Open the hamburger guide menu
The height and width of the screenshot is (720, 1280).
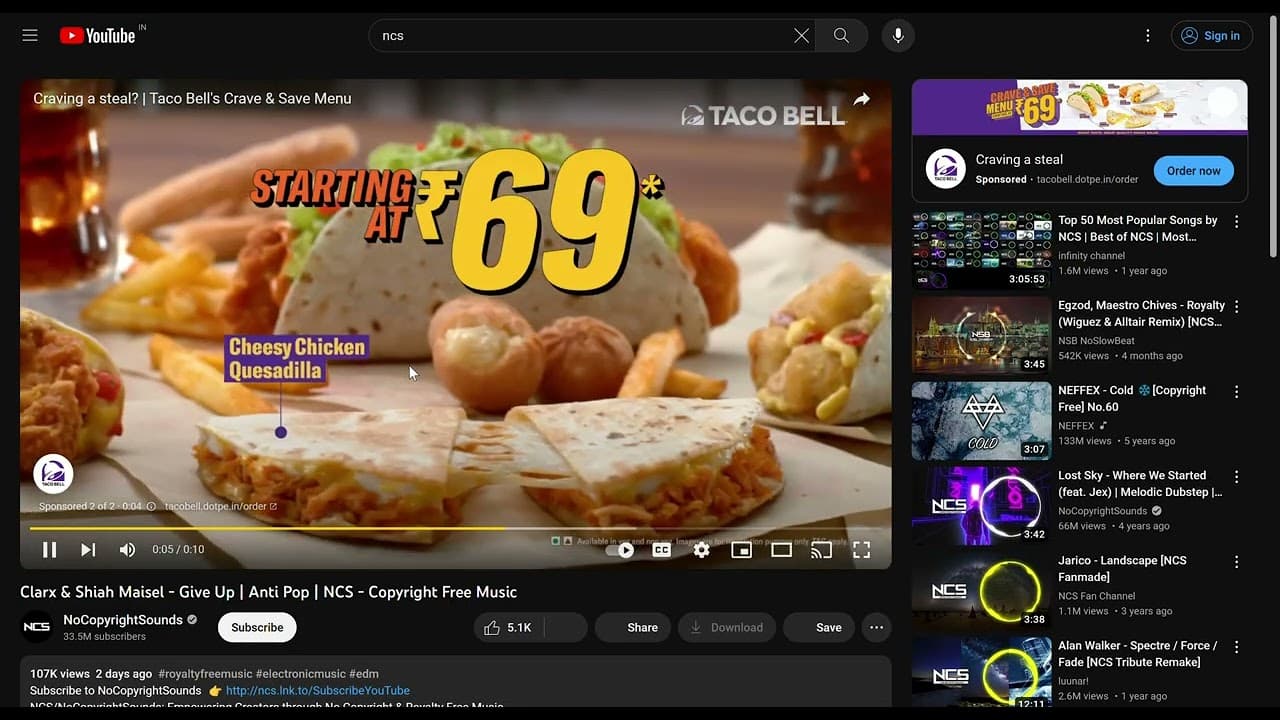[30, 35]
